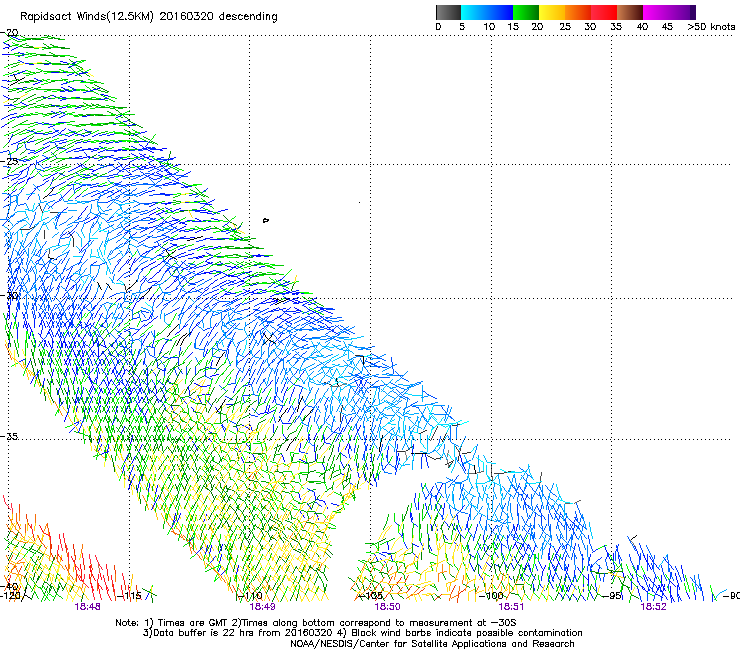Click the '-110' longitude label
This screenshot has width=740, height=650.
[250, 595]
